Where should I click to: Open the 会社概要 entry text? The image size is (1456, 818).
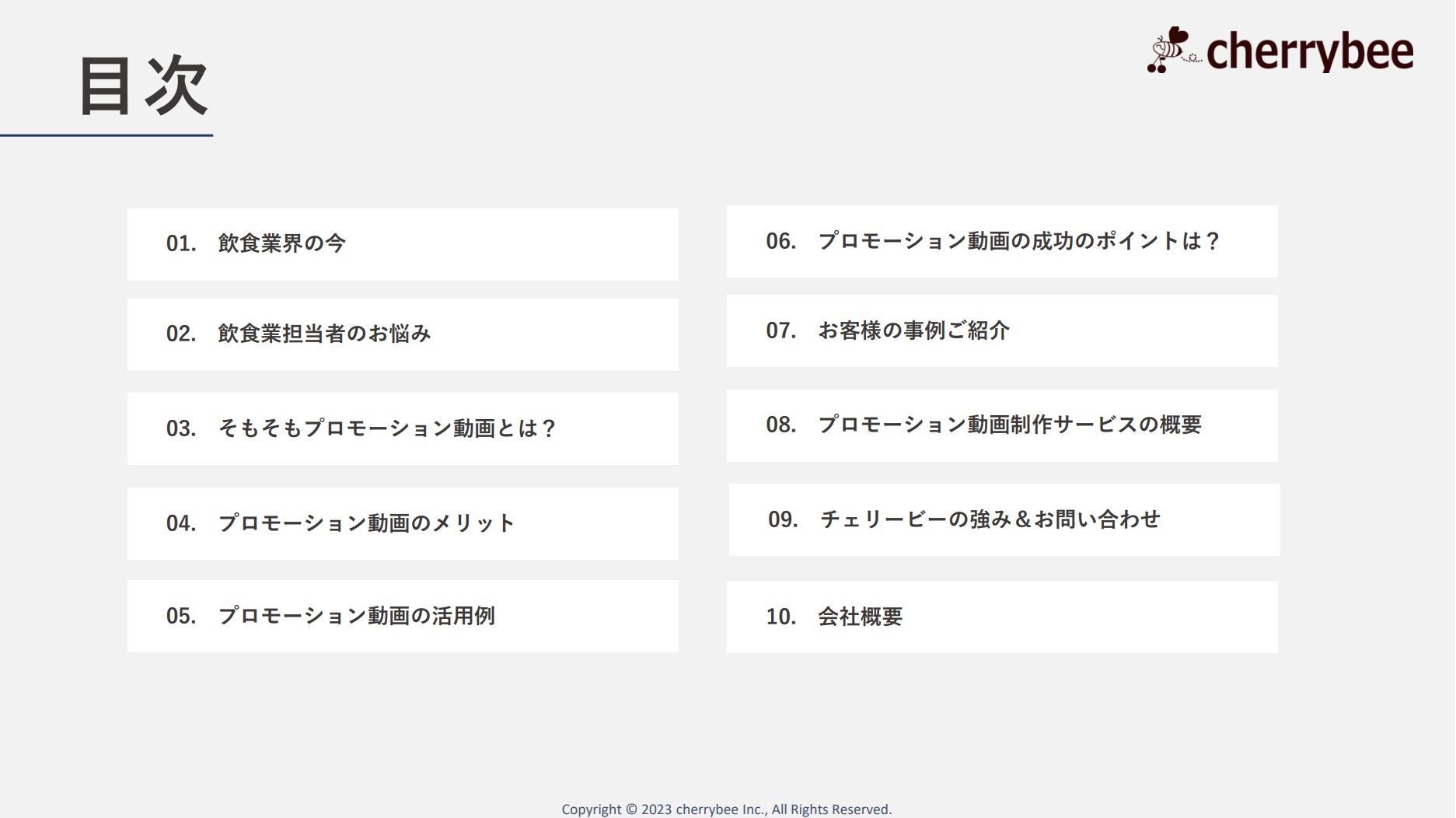click(860, 617)
